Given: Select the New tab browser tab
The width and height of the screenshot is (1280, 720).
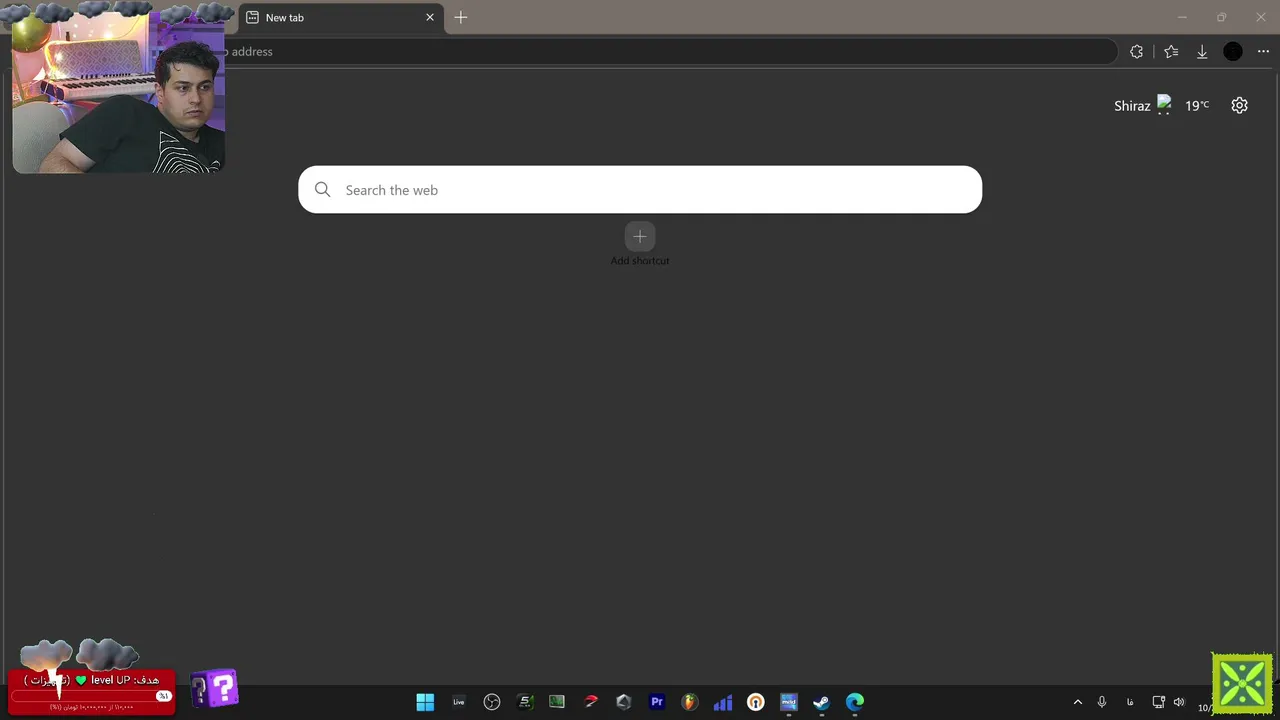Looking at the screenshot, I should (x=340, y=17).
